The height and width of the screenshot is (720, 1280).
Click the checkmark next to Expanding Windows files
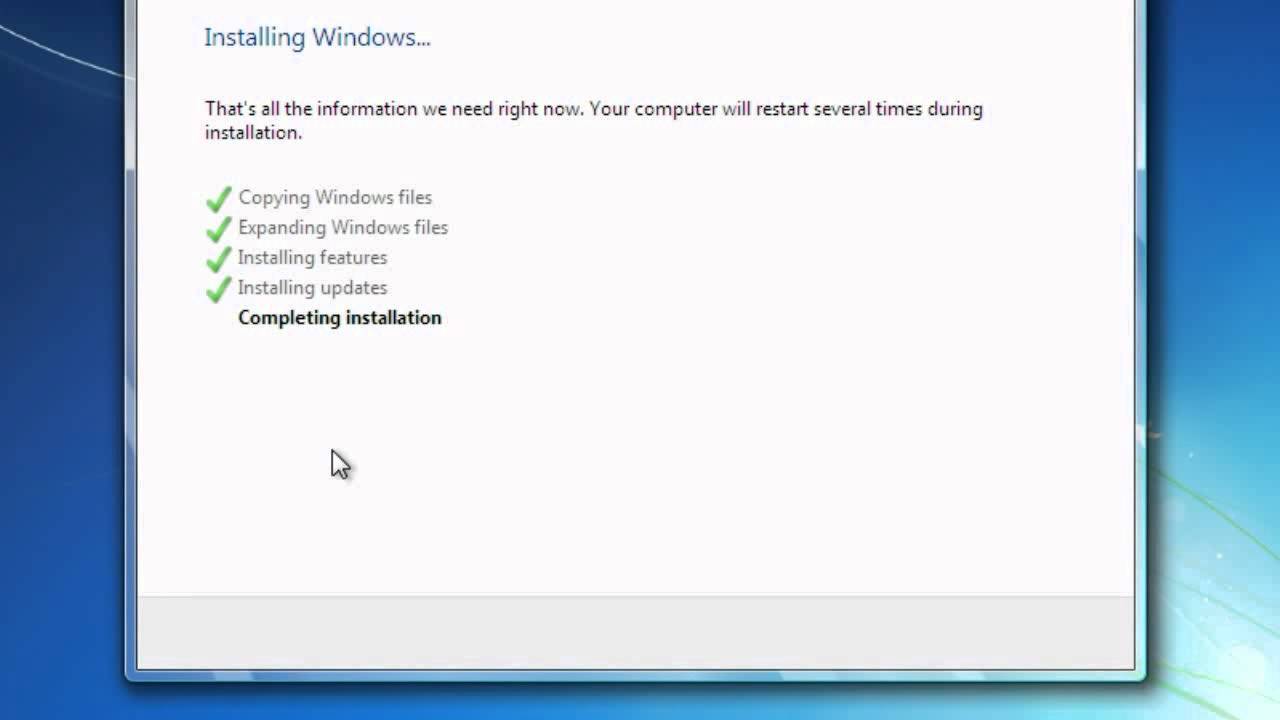click(218, 229)
